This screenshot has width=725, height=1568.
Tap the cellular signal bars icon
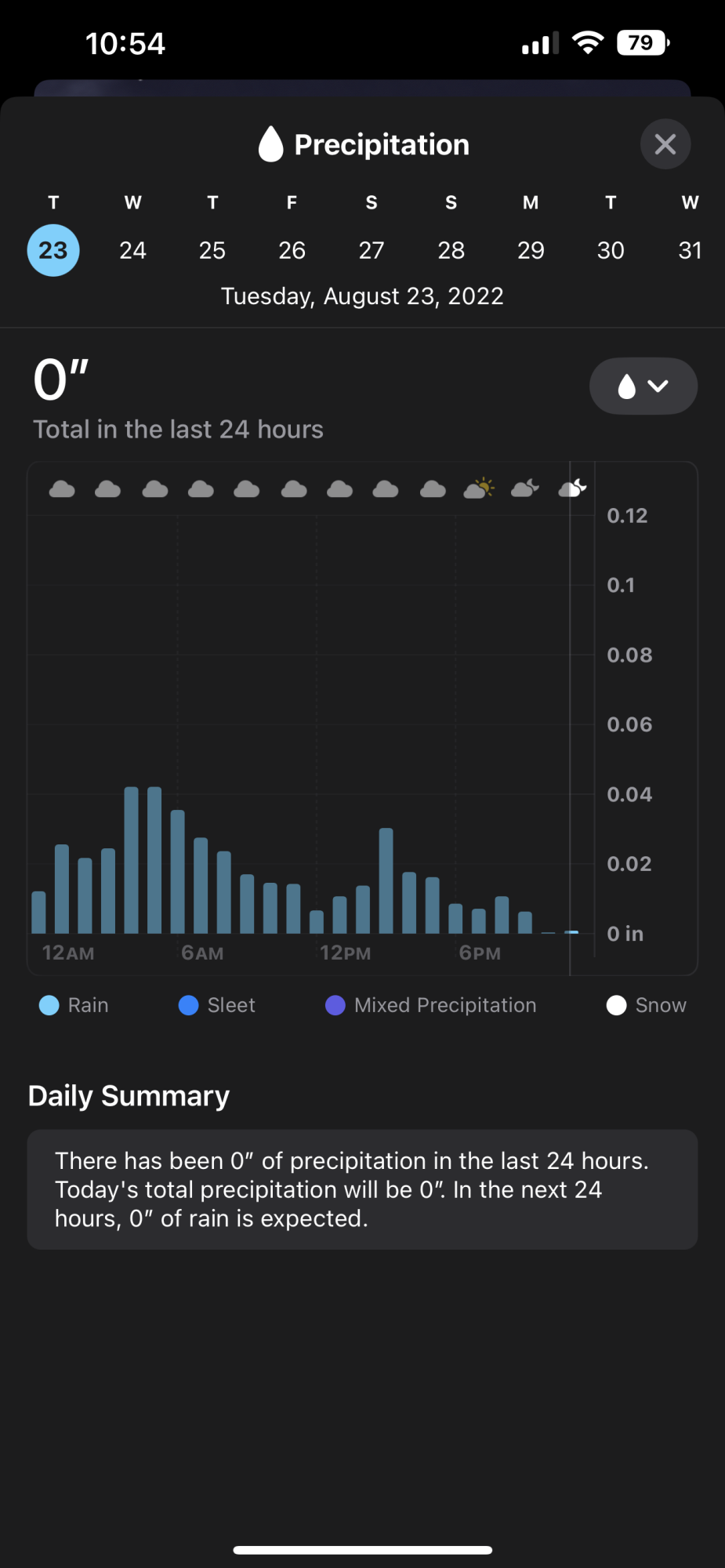click(x=541, y=43)
